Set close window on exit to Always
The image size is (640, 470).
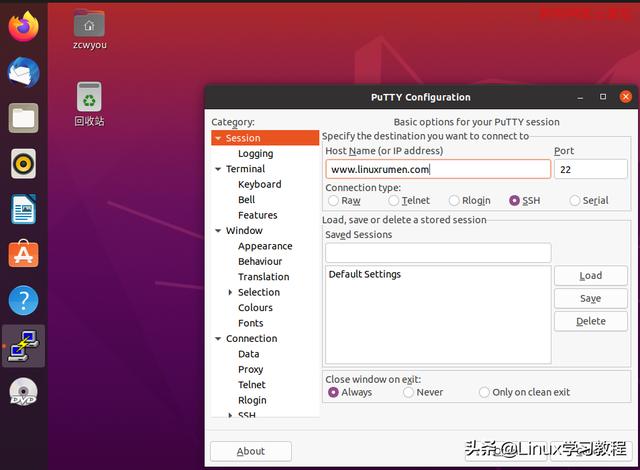pos(333,392)
